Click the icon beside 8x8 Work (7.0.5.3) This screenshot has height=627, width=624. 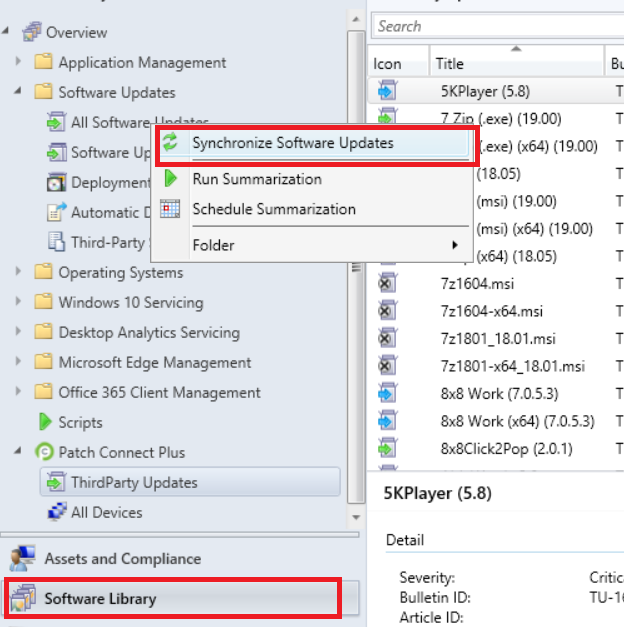pyautogui.click(x=387, y=394)
